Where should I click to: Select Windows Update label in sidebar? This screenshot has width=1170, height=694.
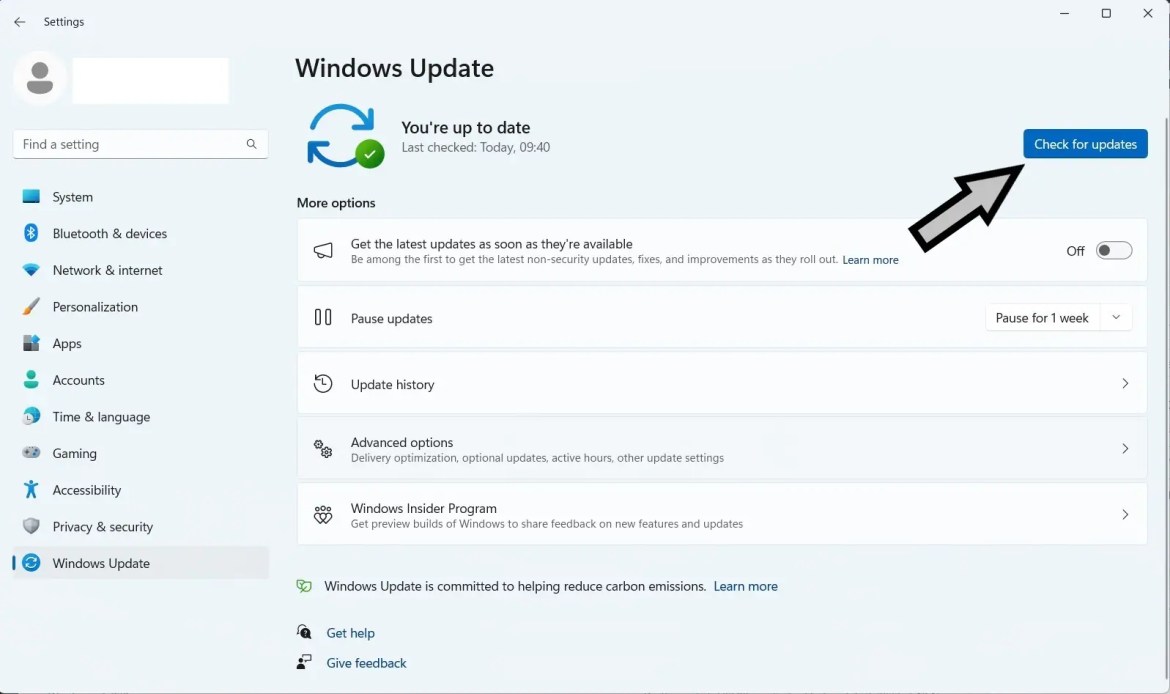click(x=101, y=563)
